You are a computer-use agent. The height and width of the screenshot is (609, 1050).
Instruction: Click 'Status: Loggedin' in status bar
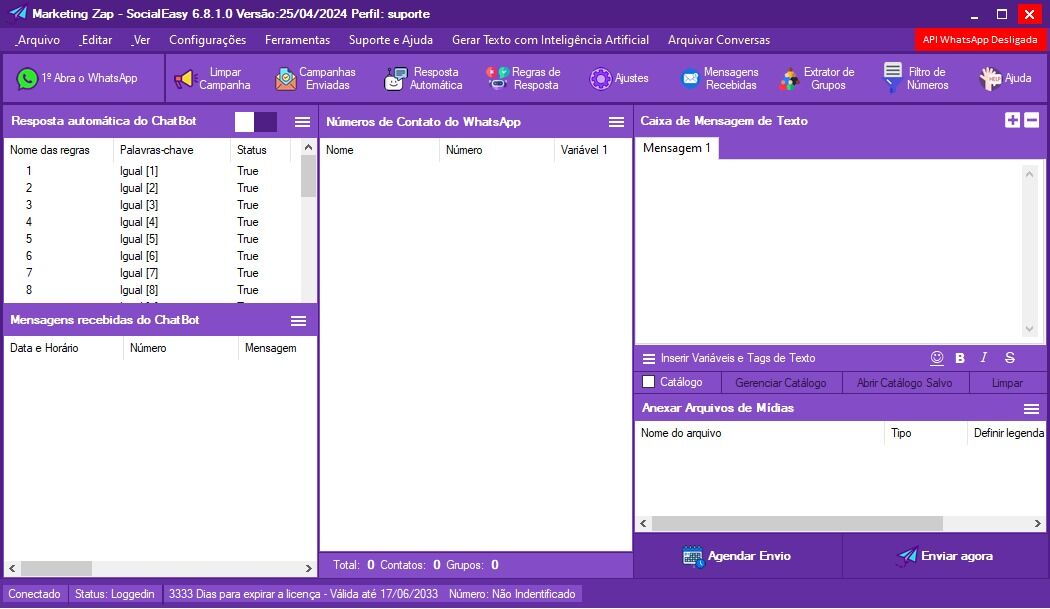tap(115, 594)
